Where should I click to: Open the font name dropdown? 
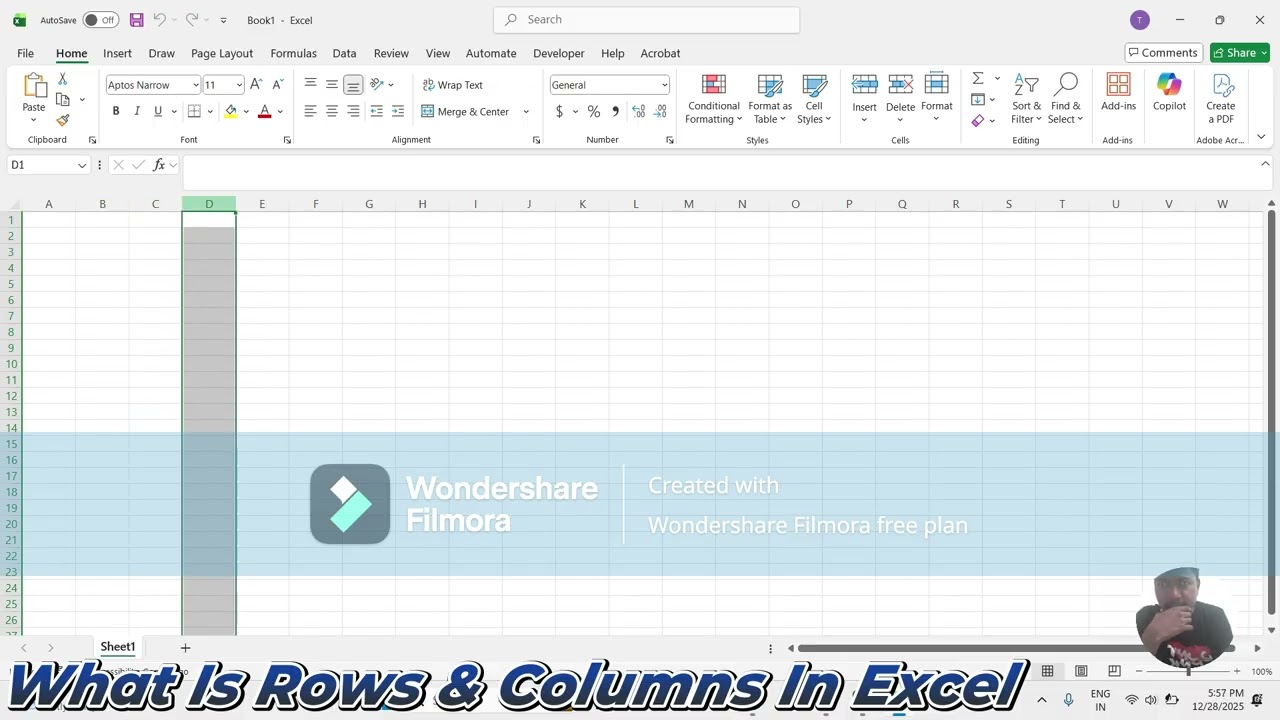(x=195, y=85)
